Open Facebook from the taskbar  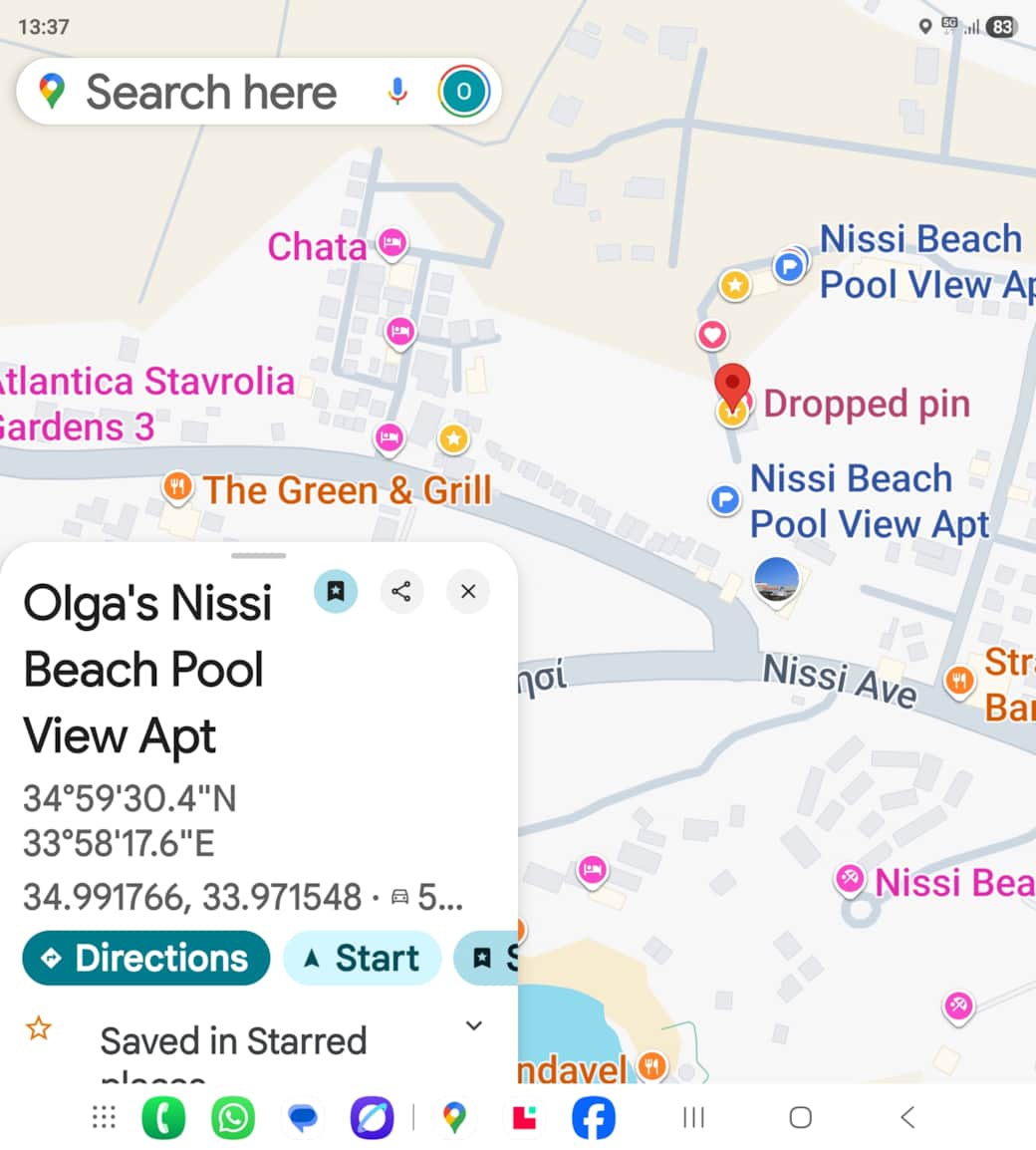pyautogui.click(x=593, y=1118)
